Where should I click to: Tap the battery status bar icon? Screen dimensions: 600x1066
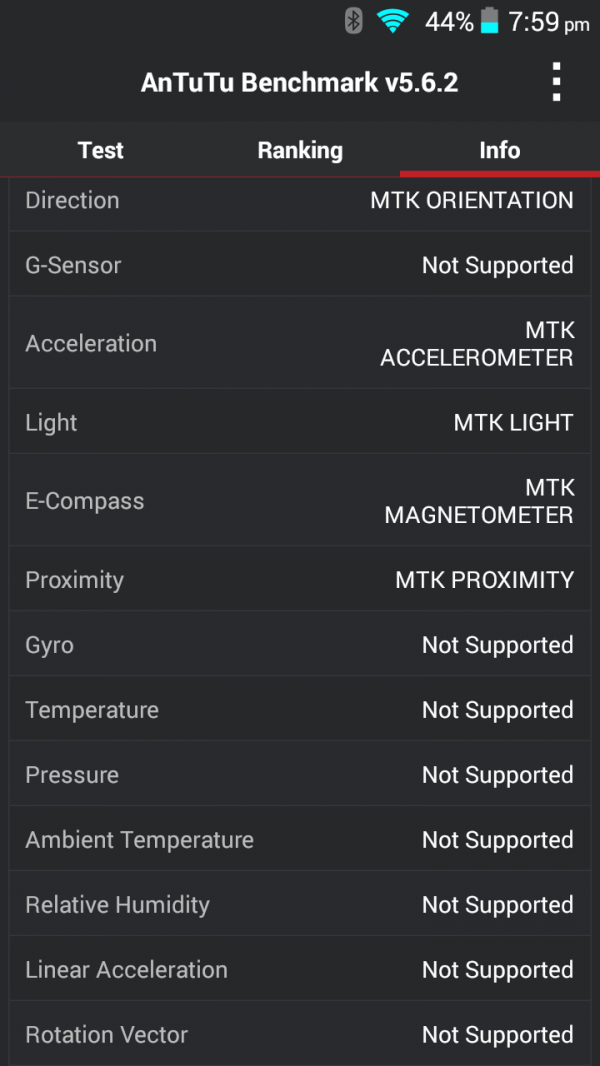tap(489, 21)
